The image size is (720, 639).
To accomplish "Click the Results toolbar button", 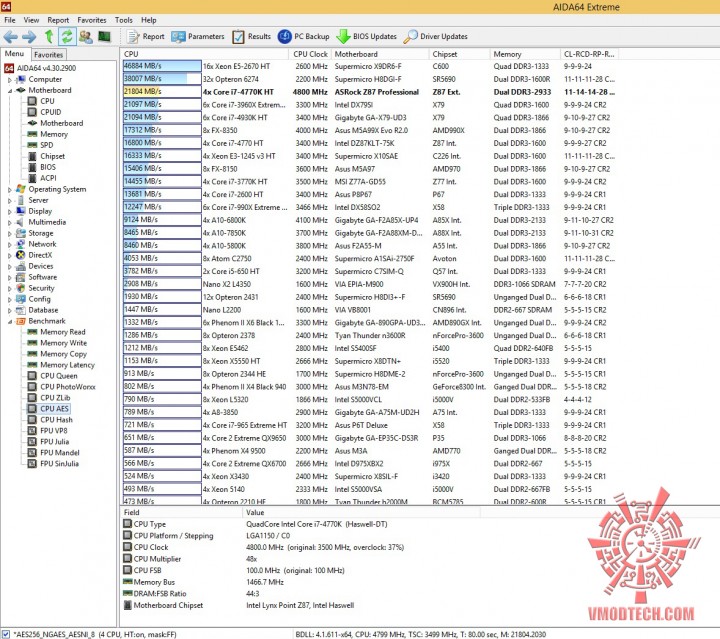I will click(251, 36).
